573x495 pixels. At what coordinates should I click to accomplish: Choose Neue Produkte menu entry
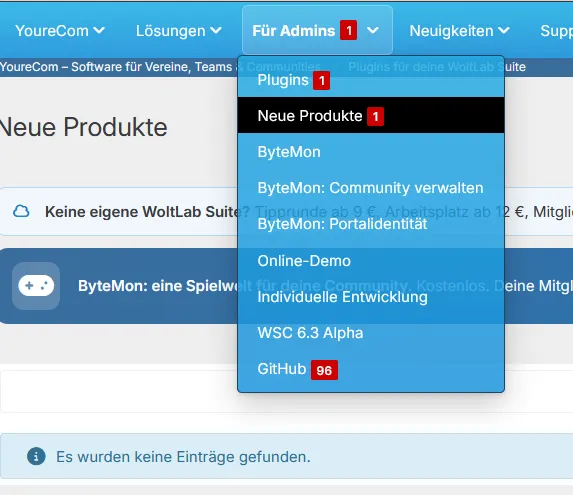pyautogui.click(x=371, y=116)
